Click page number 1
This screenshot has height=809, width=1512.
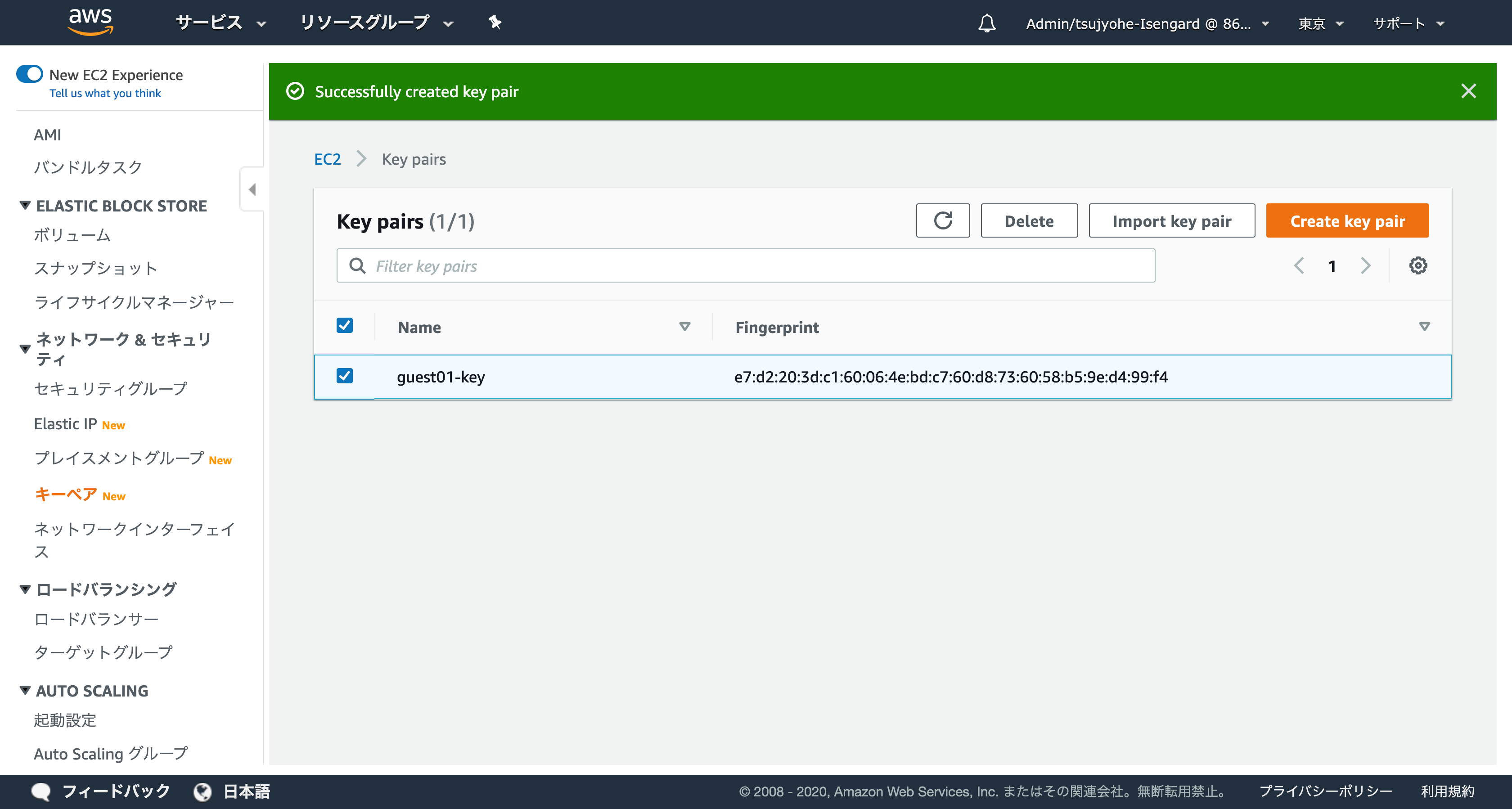[1332, 266]
